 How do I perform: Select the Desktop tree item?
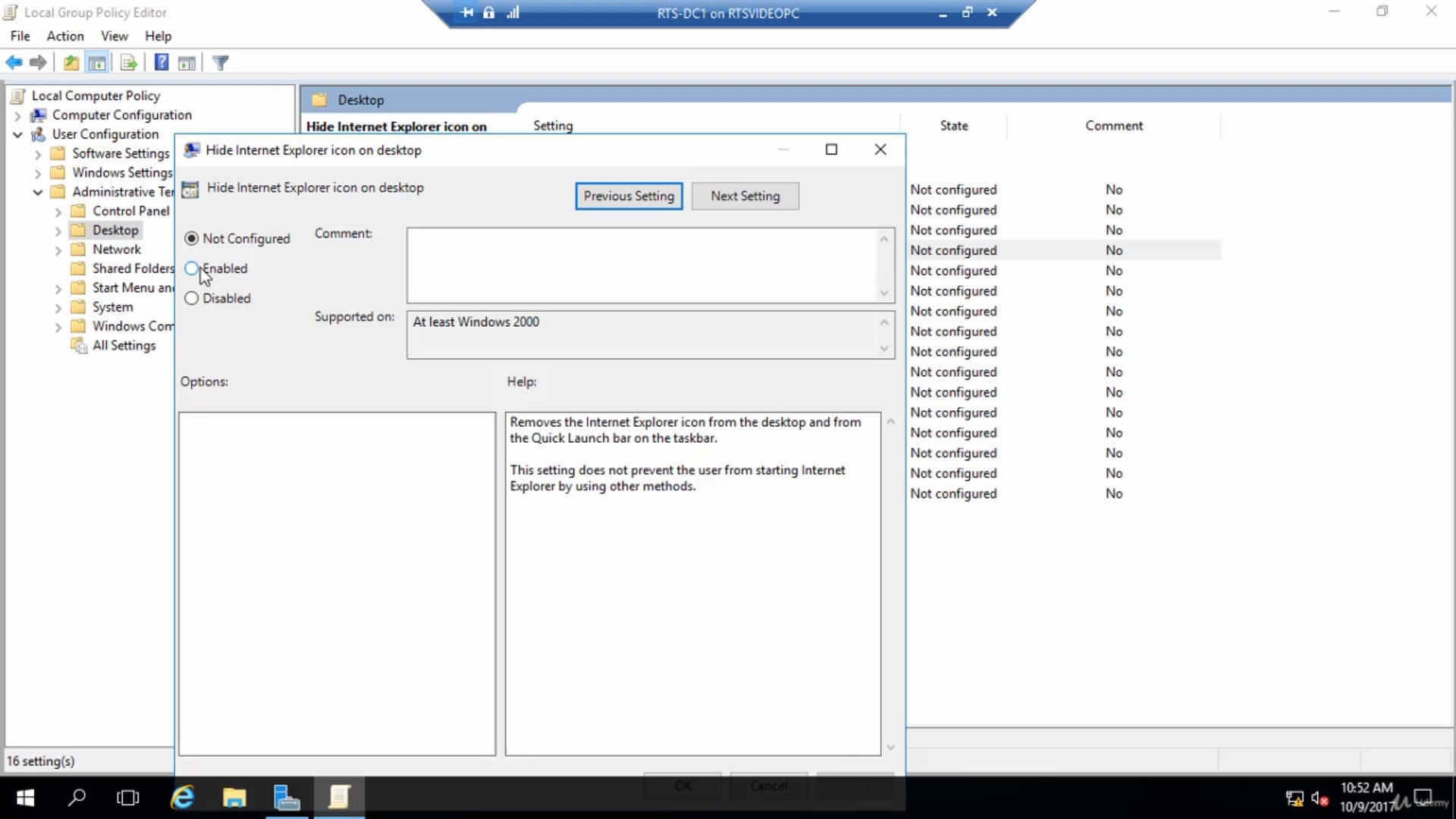[x=115, y=231]
